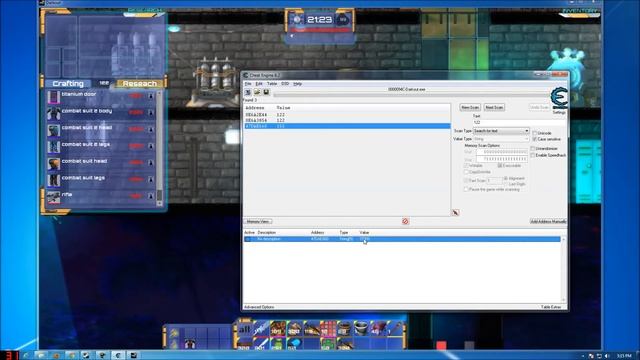The image size is (640, 360).
Task: Open the File menu in Cheat Engine
Action: (x=248, y=84)
